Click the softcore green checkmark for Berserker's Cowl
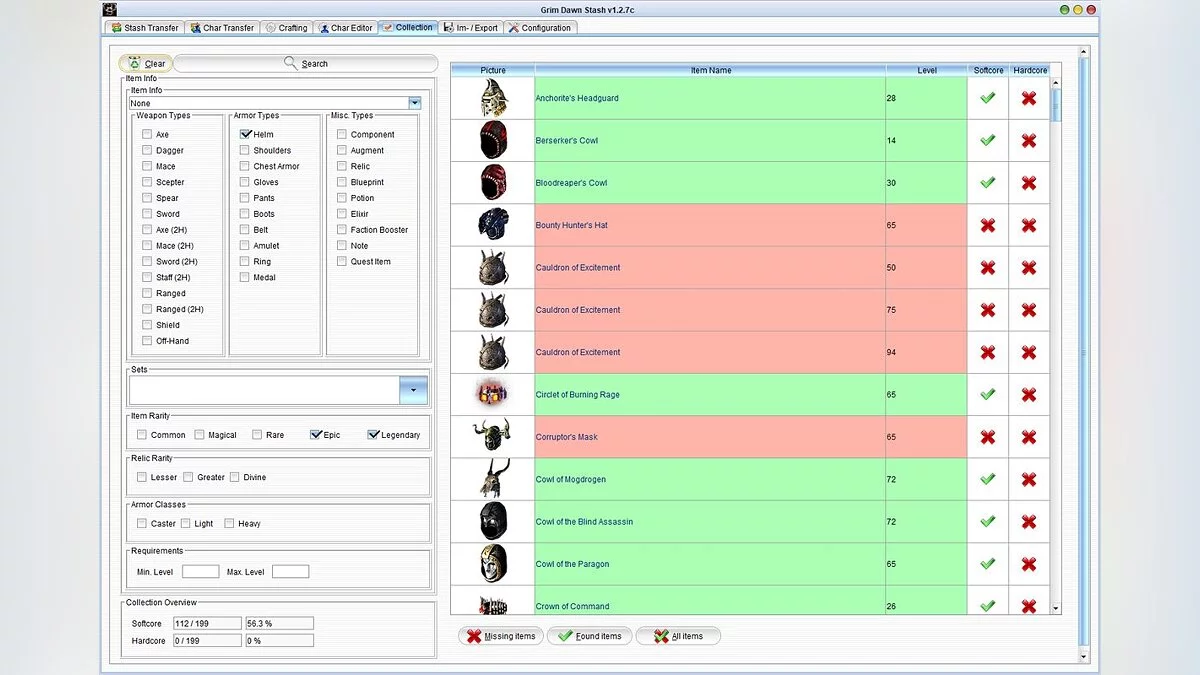 987,140
